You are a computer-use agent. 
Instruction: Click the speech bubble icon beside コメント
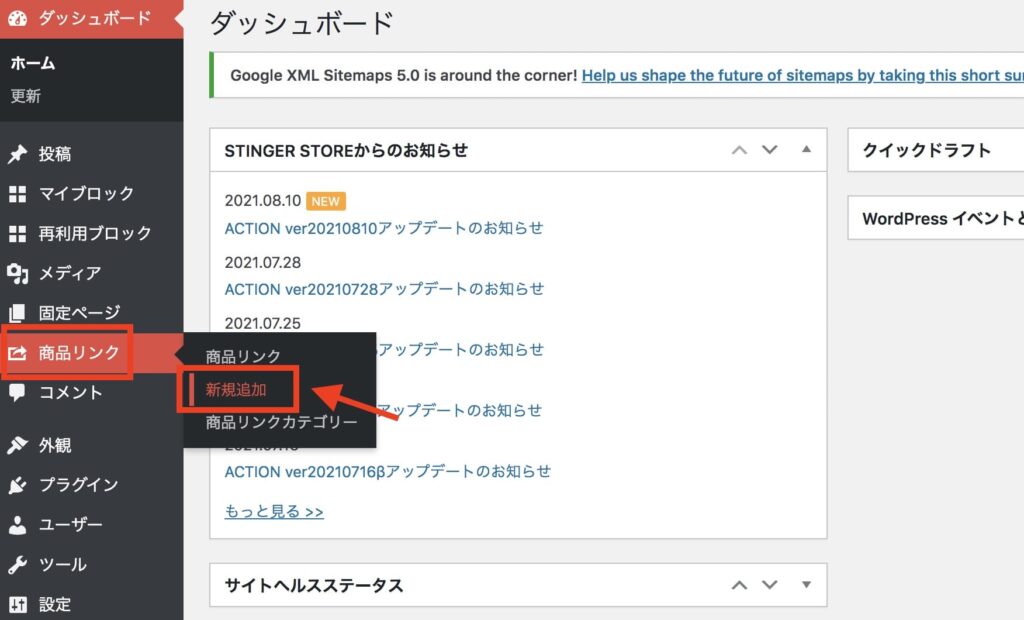click(18, 393)
